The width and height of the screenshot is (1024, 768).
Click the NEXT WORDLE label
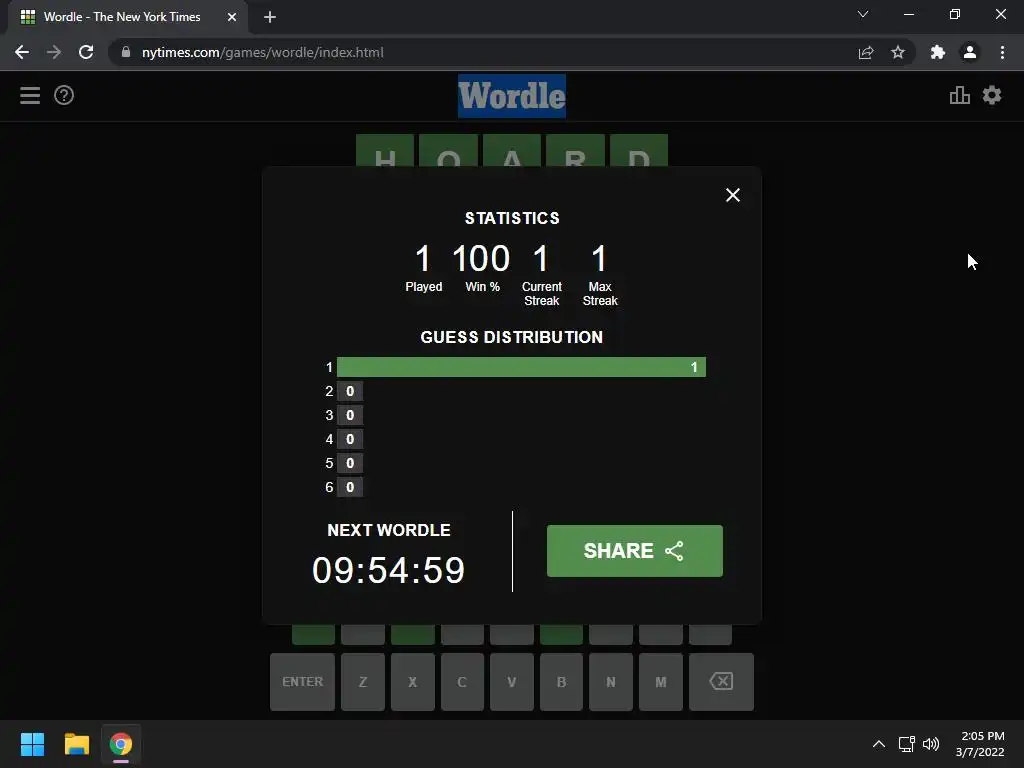pyautogui.click(x=389, y=530)
